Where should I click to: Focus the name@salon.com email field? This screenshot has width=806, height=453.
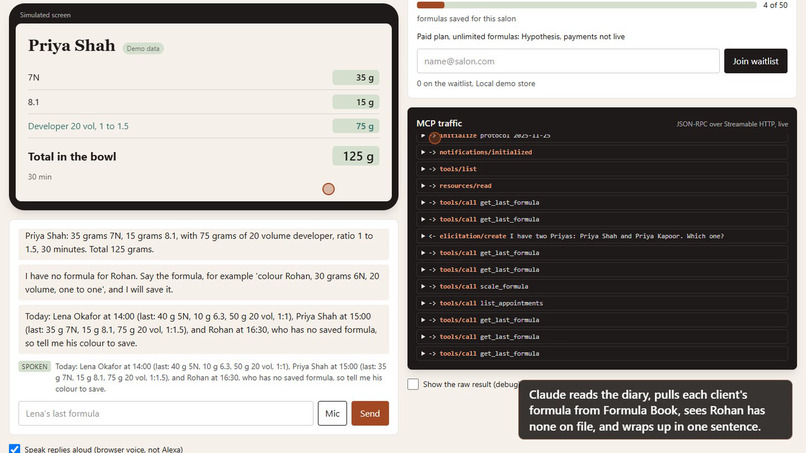[x=568, y=61]
